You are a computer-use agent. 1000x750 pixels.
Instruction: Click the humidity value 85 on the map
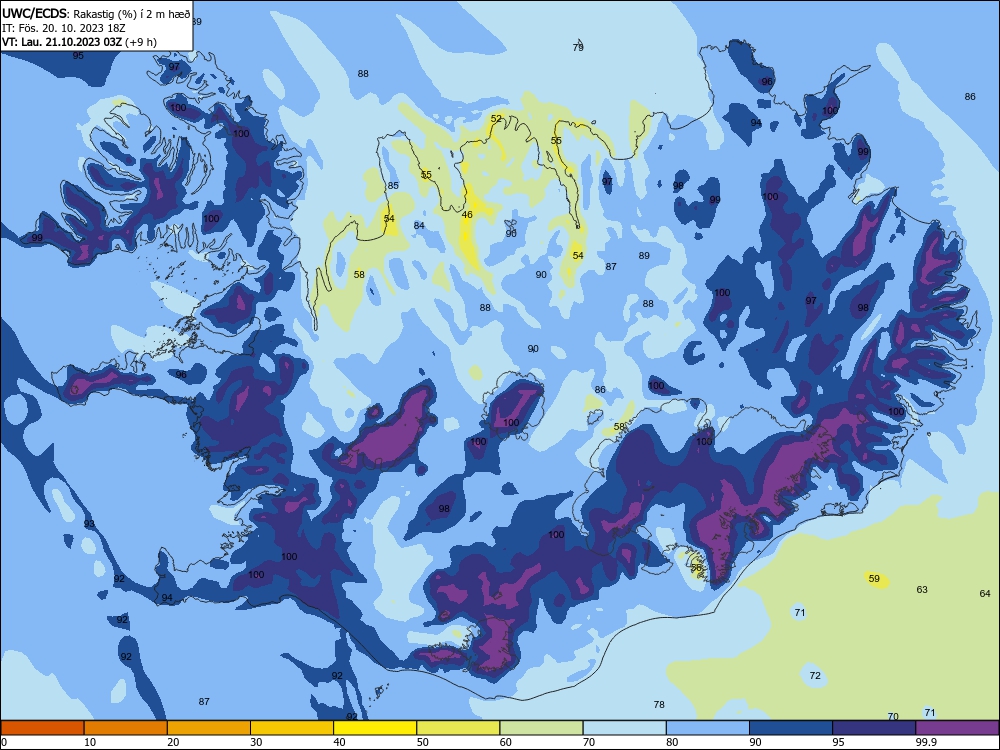click(393, 186)
